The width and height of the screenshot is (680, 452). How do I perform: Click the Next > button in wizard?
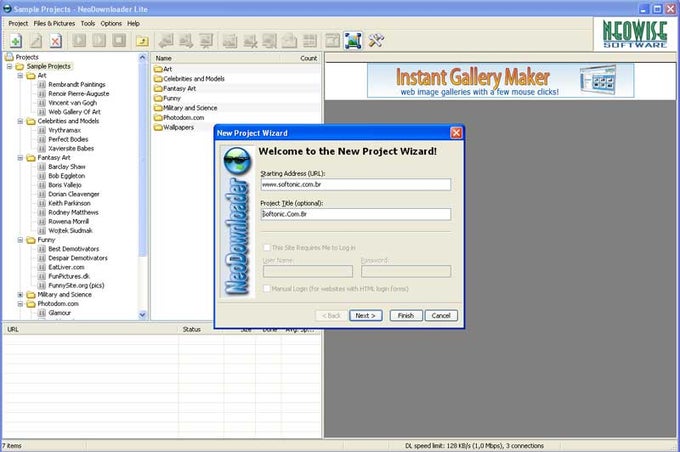(366, 315)
